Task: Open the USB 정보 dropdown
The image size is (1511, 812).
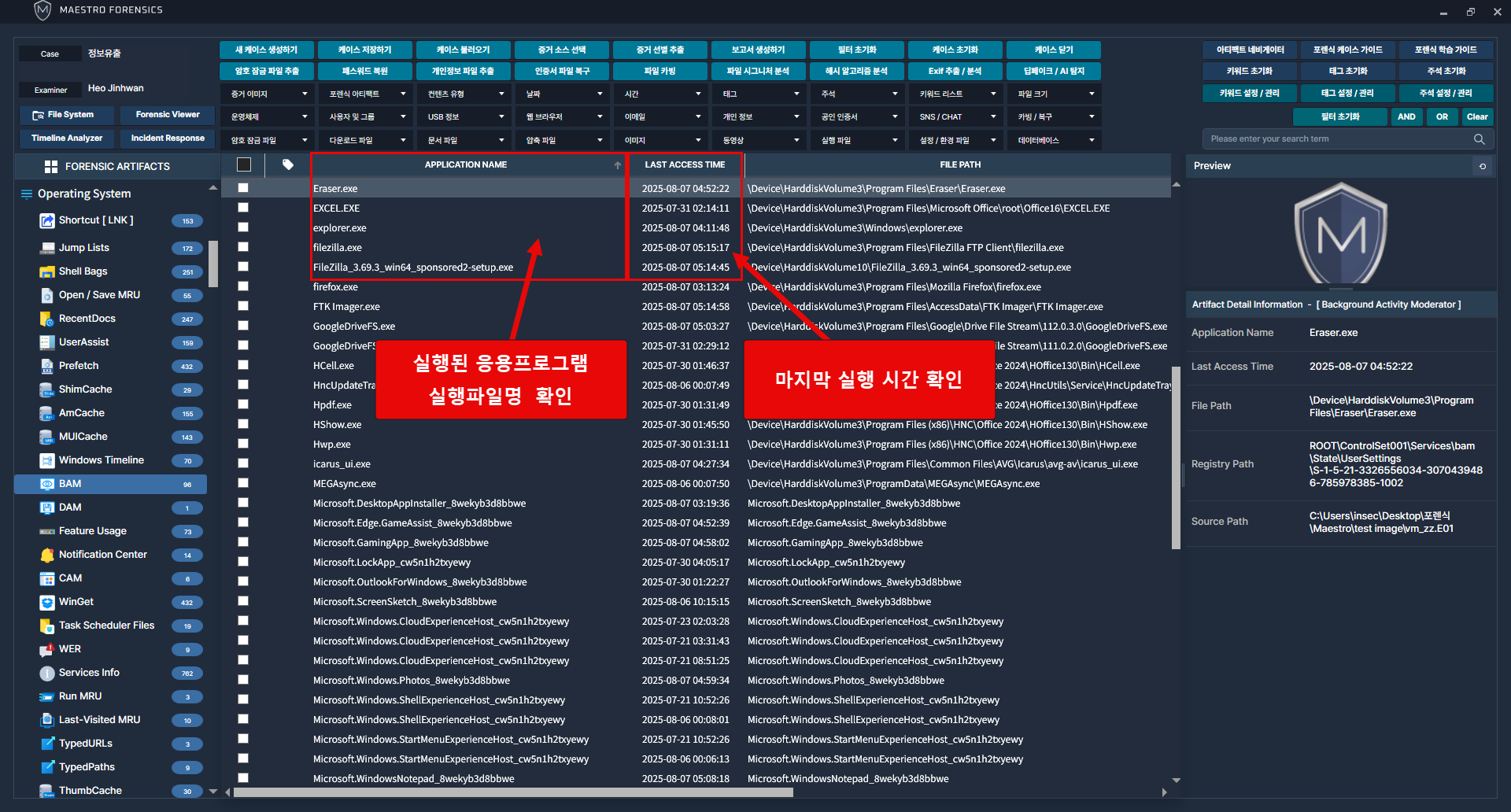Action: pos(464,117)
